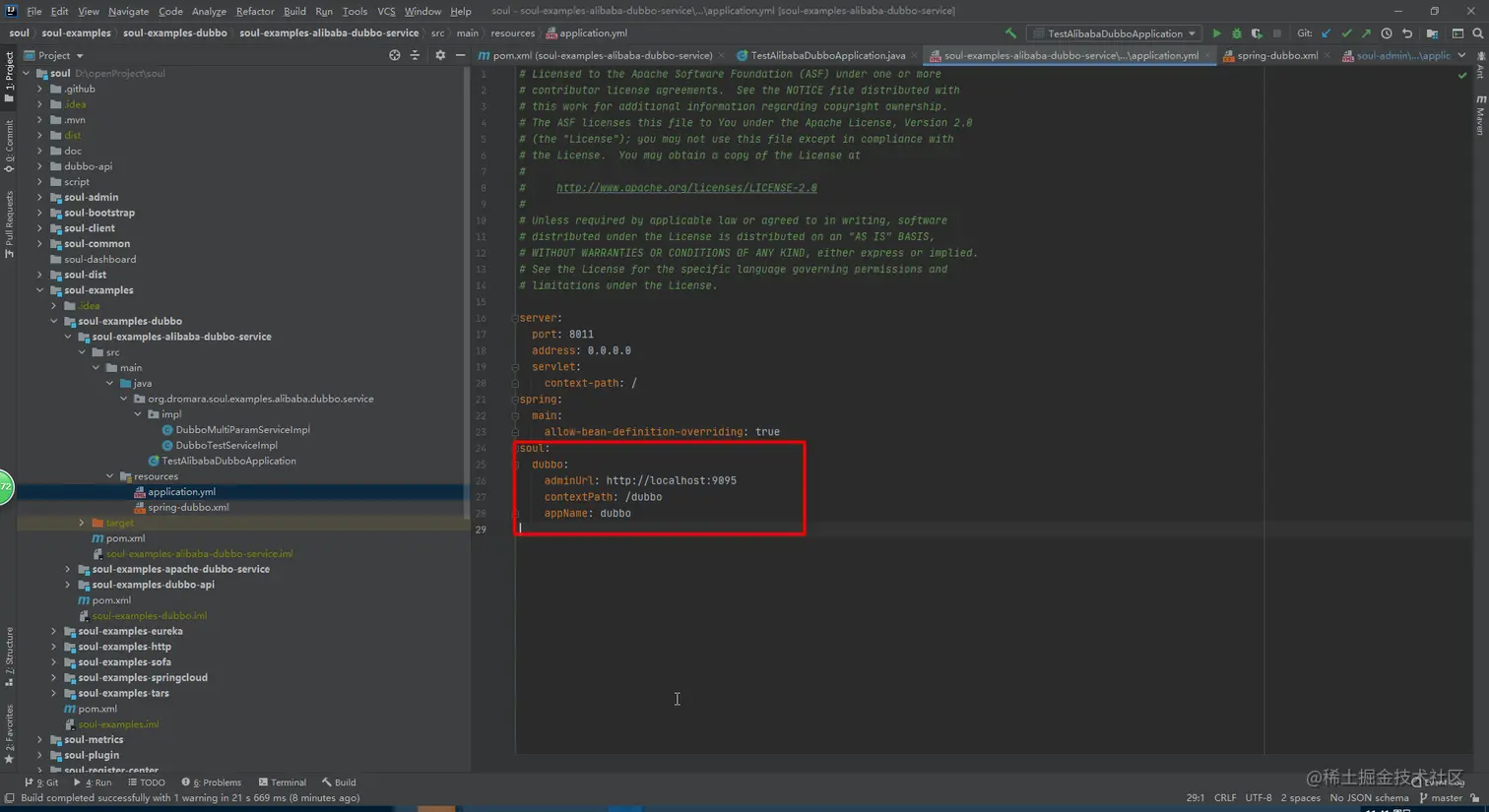1489x812 pixels.
Task: Fold the spring: YAML block
Action: click(x=514, y=400)
